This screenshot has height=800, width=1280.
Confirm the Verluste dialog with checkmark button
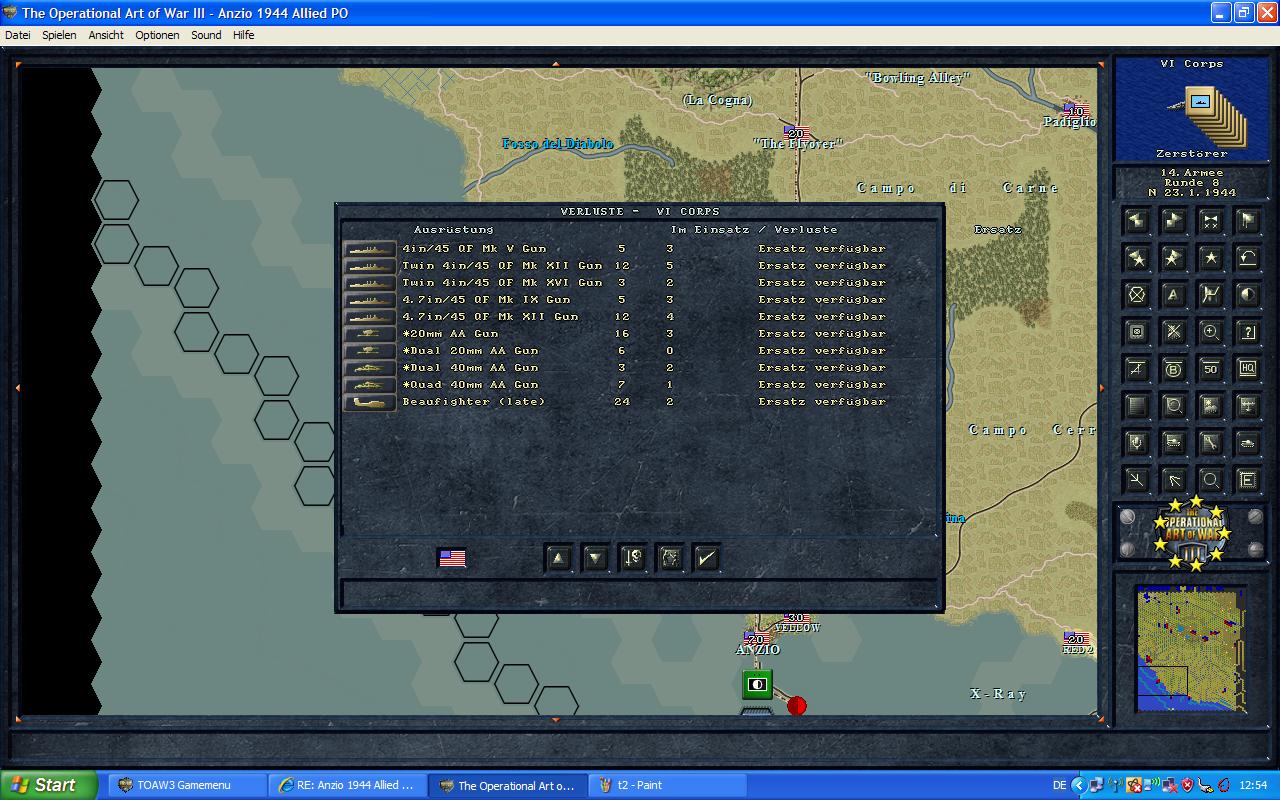click(x=707, y=558)
